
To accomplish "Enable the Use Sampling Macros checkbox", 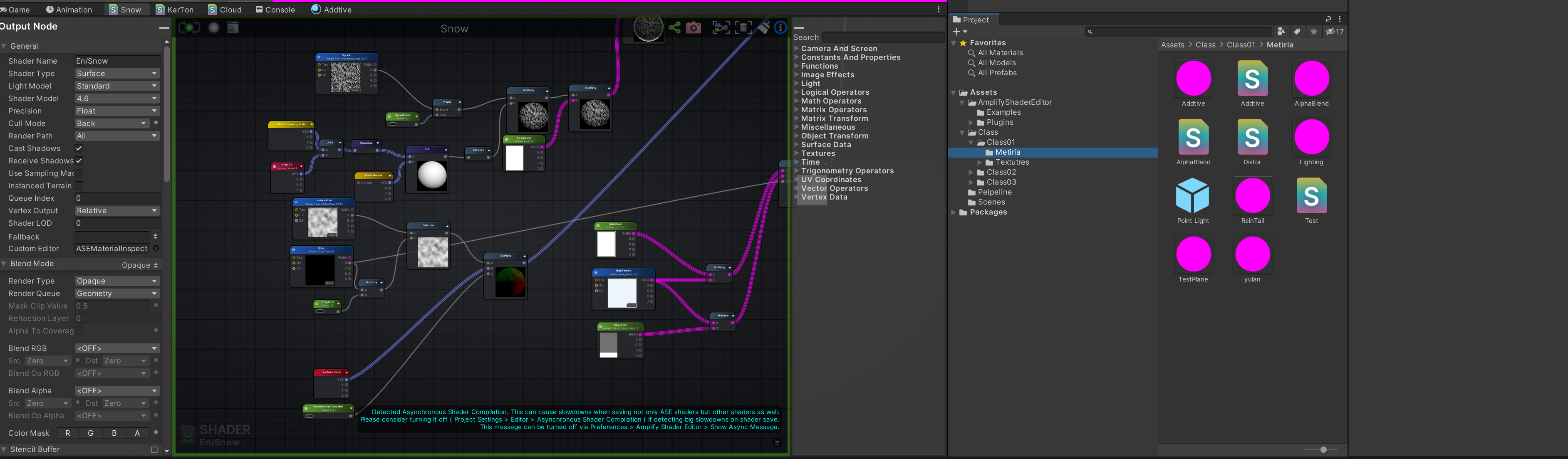I will (x=79, y=173).
